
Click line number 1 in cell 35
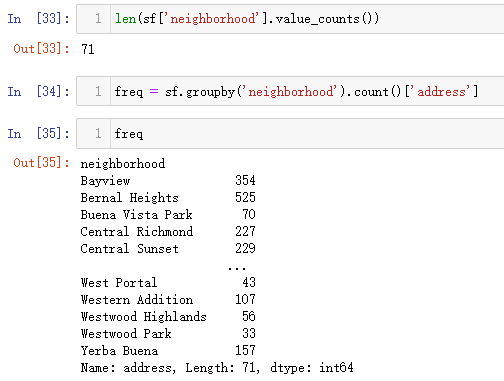[98, 134]
